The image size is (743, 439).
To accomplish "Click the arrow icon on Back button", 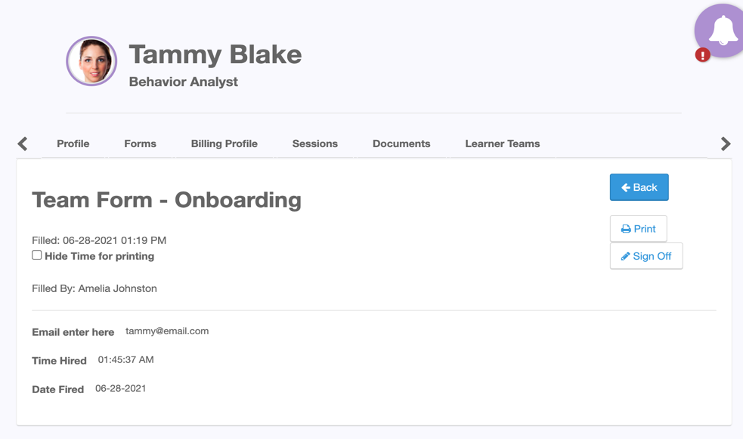I will (x=625, y=188).
